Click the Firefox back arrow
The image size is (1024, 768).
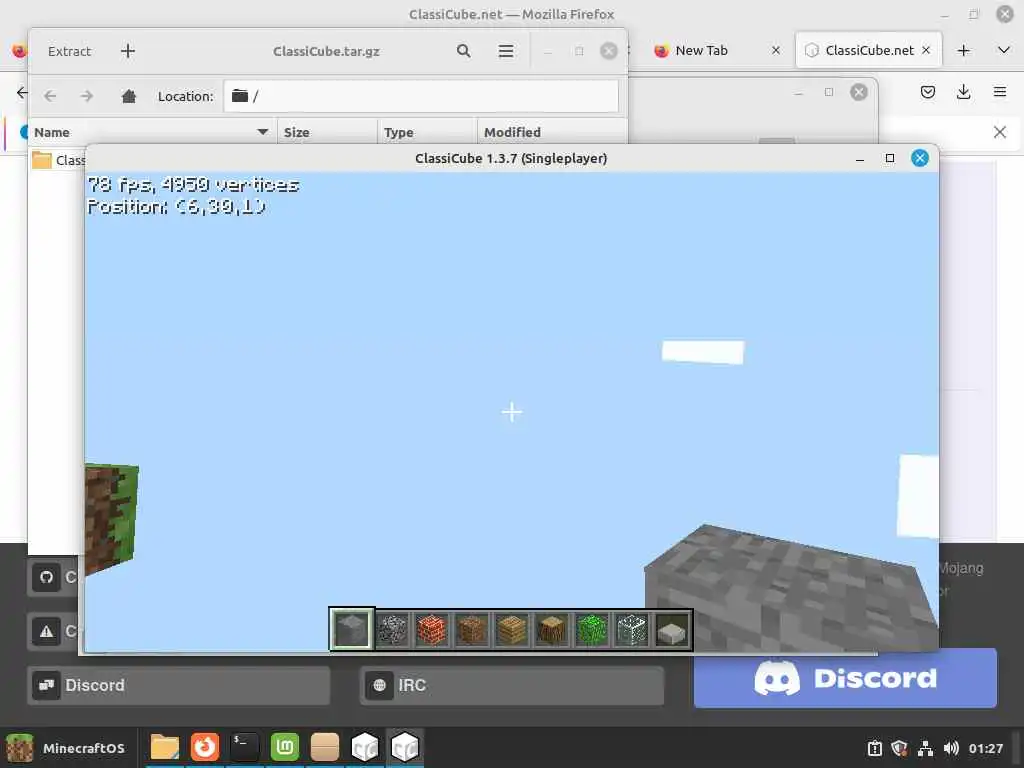coord(22,93)
